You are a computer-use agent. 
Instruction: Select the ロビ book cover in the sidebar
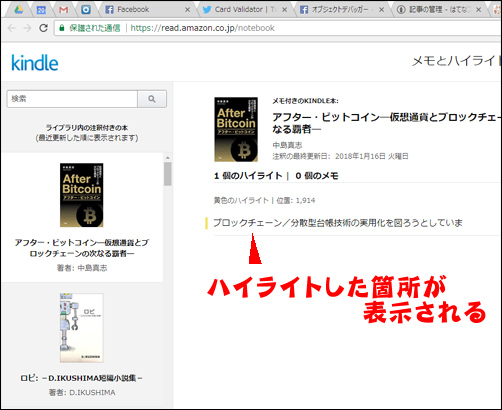pos(82,328)
